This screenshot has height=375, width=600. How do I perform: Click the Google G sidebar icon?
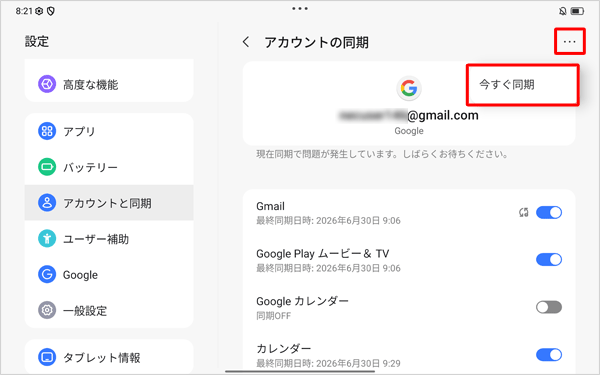click(x=47, y=274)
